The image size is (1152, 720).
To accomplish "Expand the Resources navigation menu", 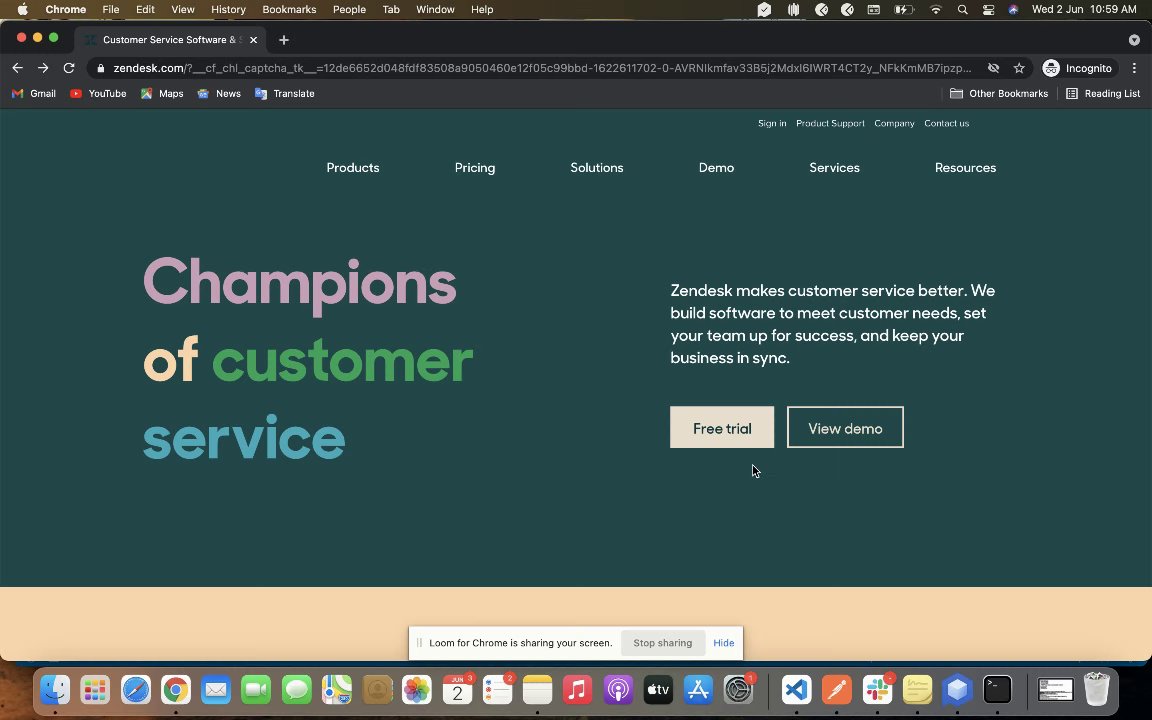I will pos(965,168).
